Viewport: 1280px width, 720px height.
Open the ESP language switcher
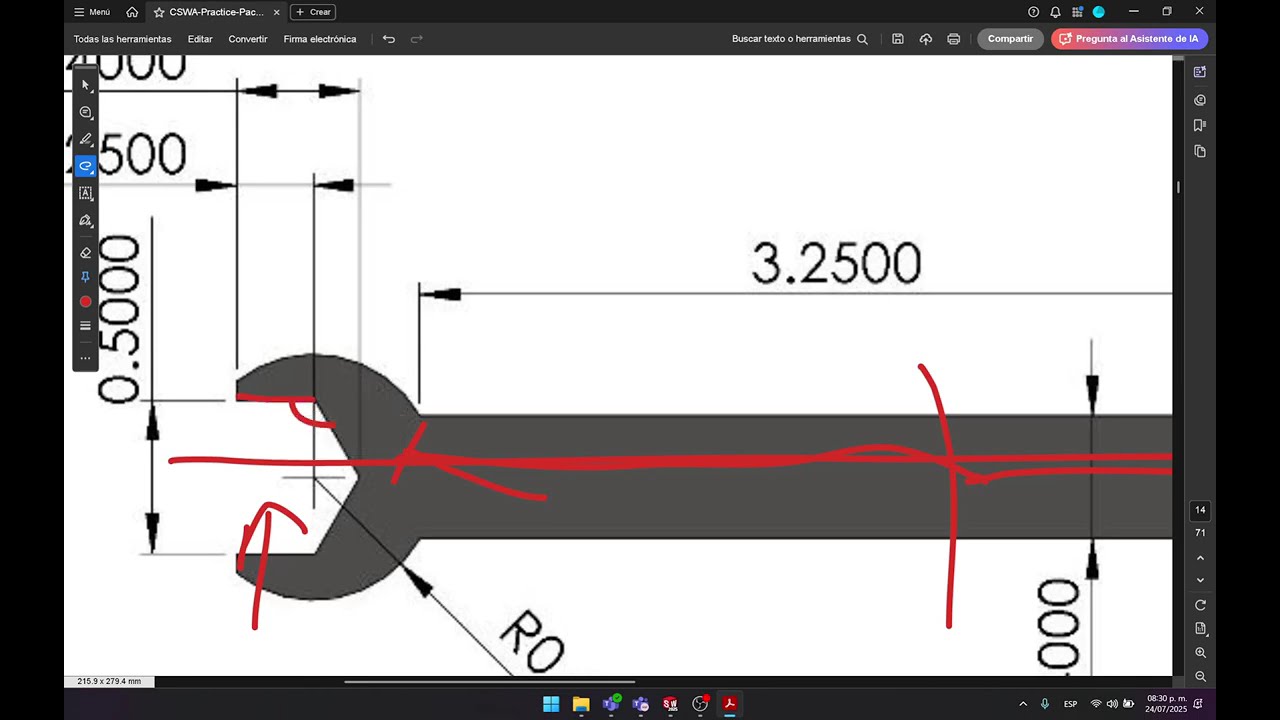1070,704
